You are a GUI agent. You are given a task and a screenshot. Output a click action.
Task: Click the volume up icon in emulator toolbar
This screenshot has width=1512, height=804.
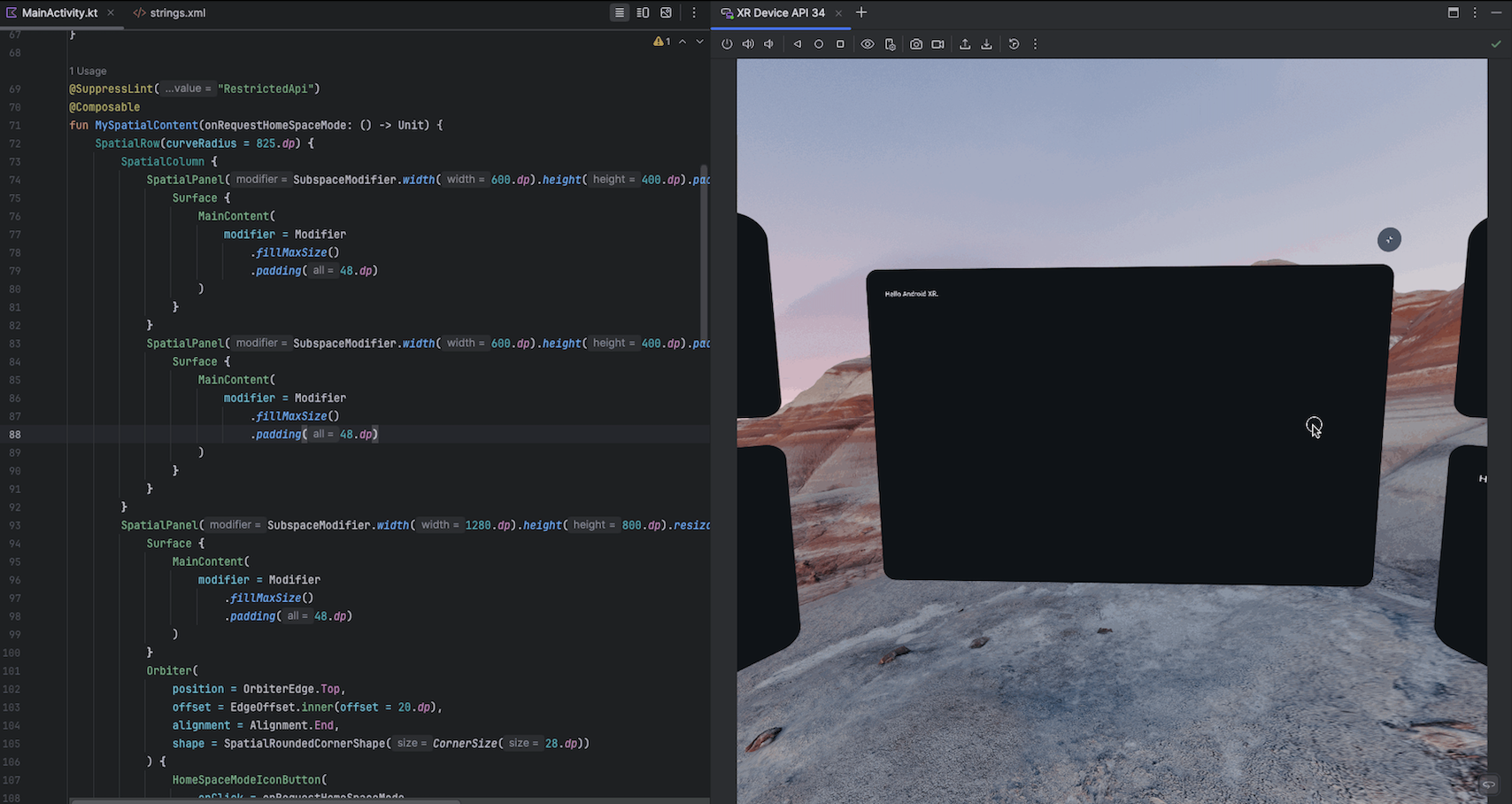[x=748, y=43]
